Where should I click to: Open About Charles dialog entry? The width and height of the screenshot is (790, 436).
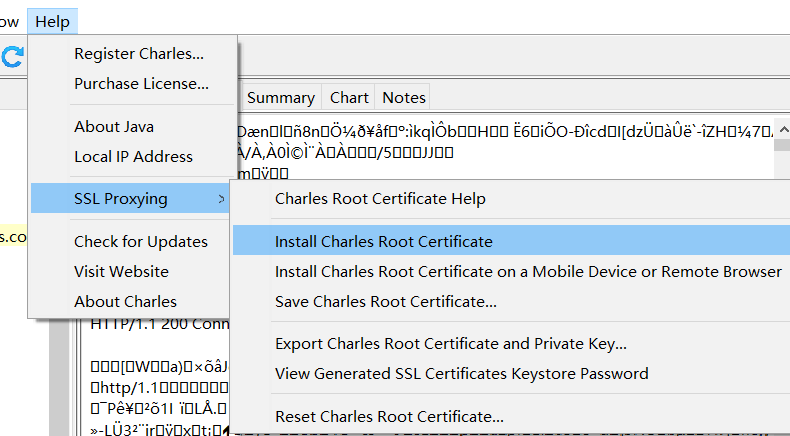(130, 301)
